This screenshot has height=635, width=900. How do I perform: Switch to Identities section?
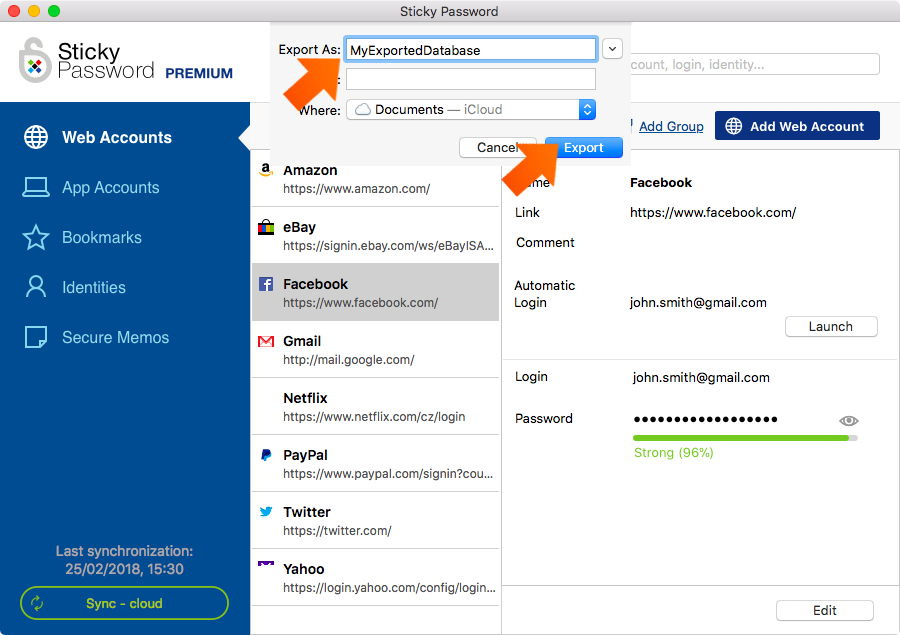[x=94, y=287]
